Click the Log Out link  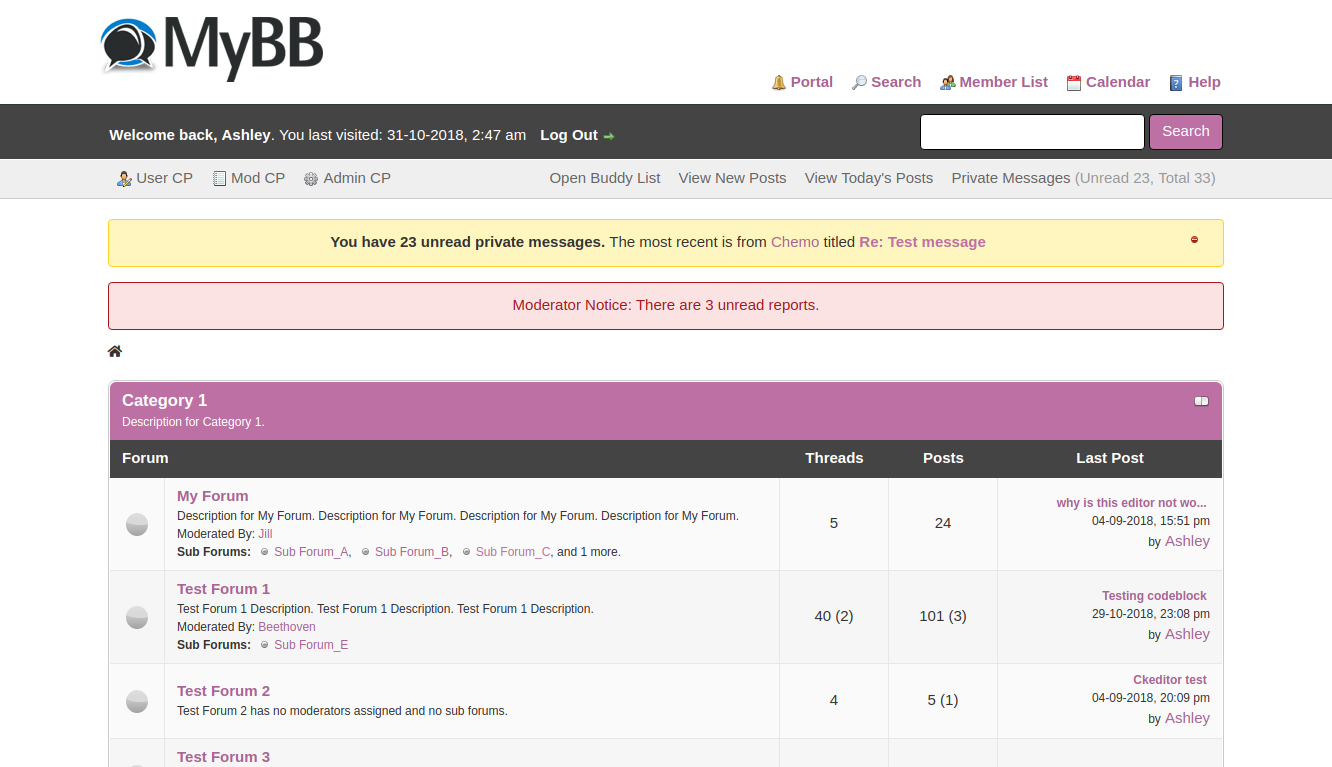569,135
